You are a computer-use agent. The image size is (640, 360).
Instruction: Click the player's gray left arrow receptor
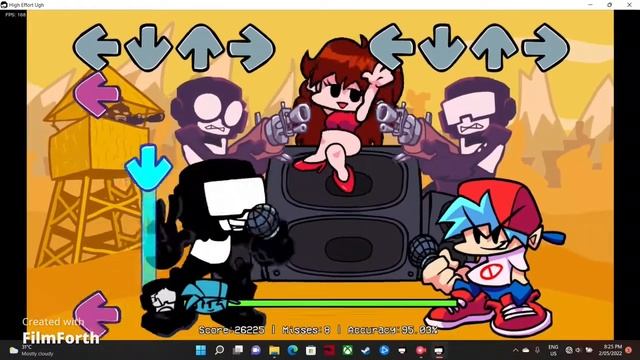tap(392, 47)
